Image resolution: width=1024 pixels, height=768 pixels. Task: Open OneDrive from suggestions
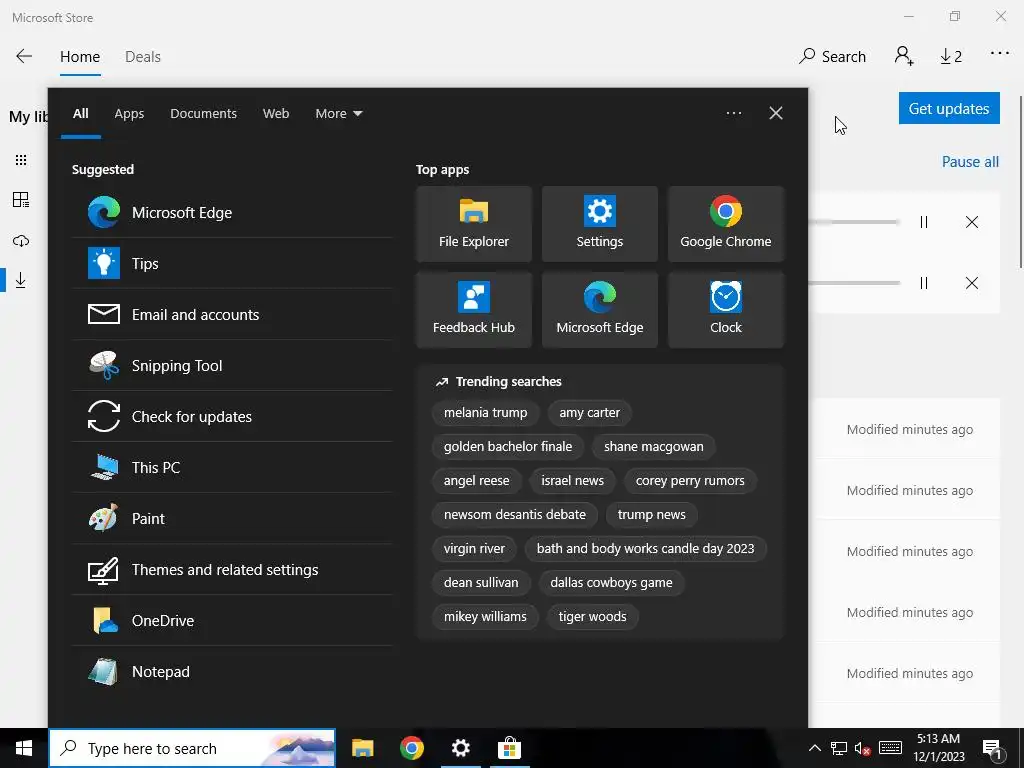tap(232, 620)
